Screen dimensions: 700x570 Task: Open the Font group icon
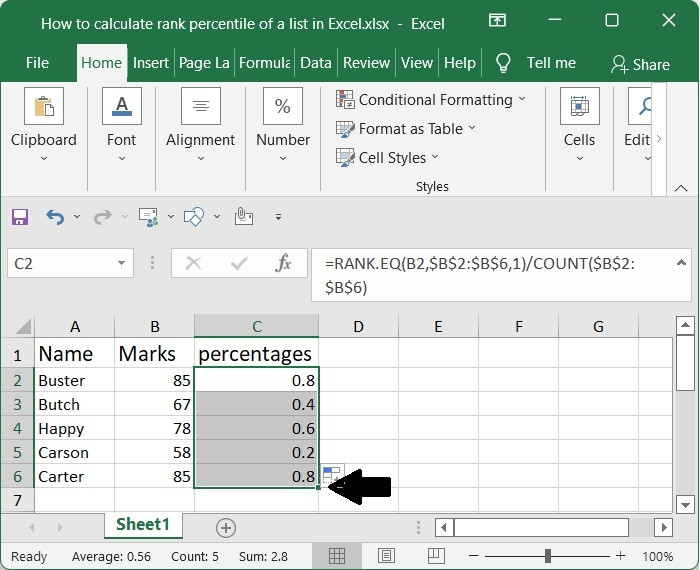121,106
